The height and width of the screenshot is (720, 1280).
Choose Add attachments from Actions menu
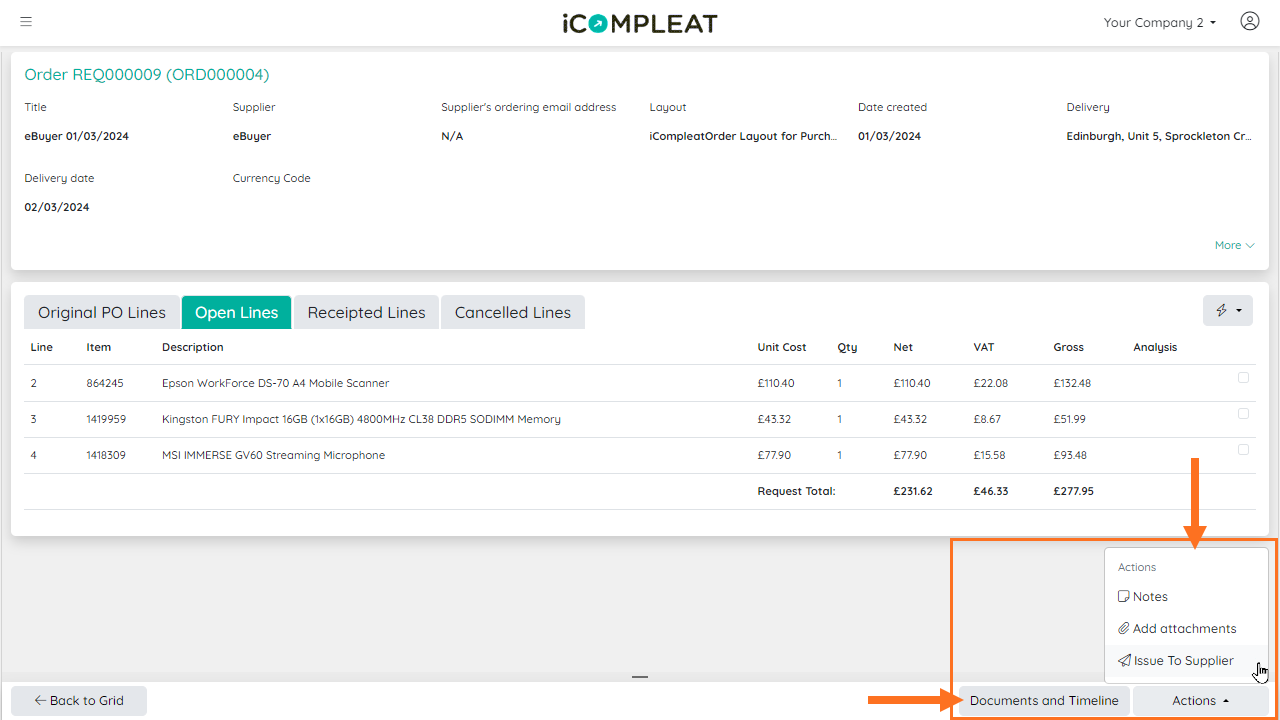1186,629
